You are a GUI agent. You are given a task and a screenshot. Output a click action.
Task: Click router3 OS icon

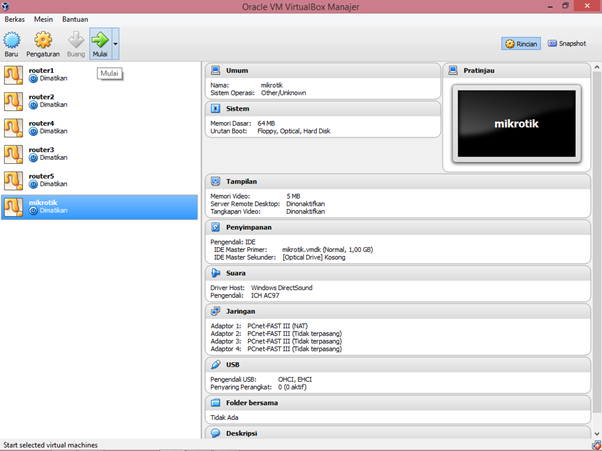pyautogui.click(x=13, y=154)
